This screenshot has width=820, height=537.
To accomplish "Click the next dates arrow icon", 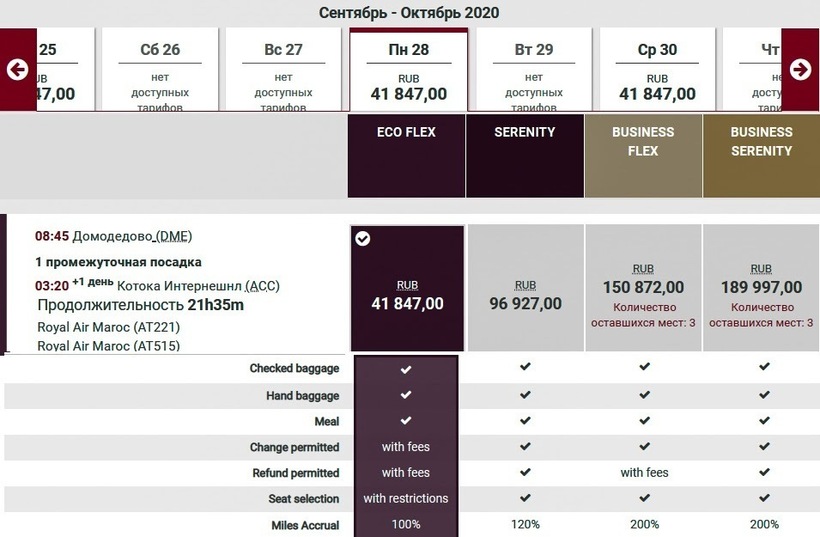I will pyautogui.click(x=800, y=69).
